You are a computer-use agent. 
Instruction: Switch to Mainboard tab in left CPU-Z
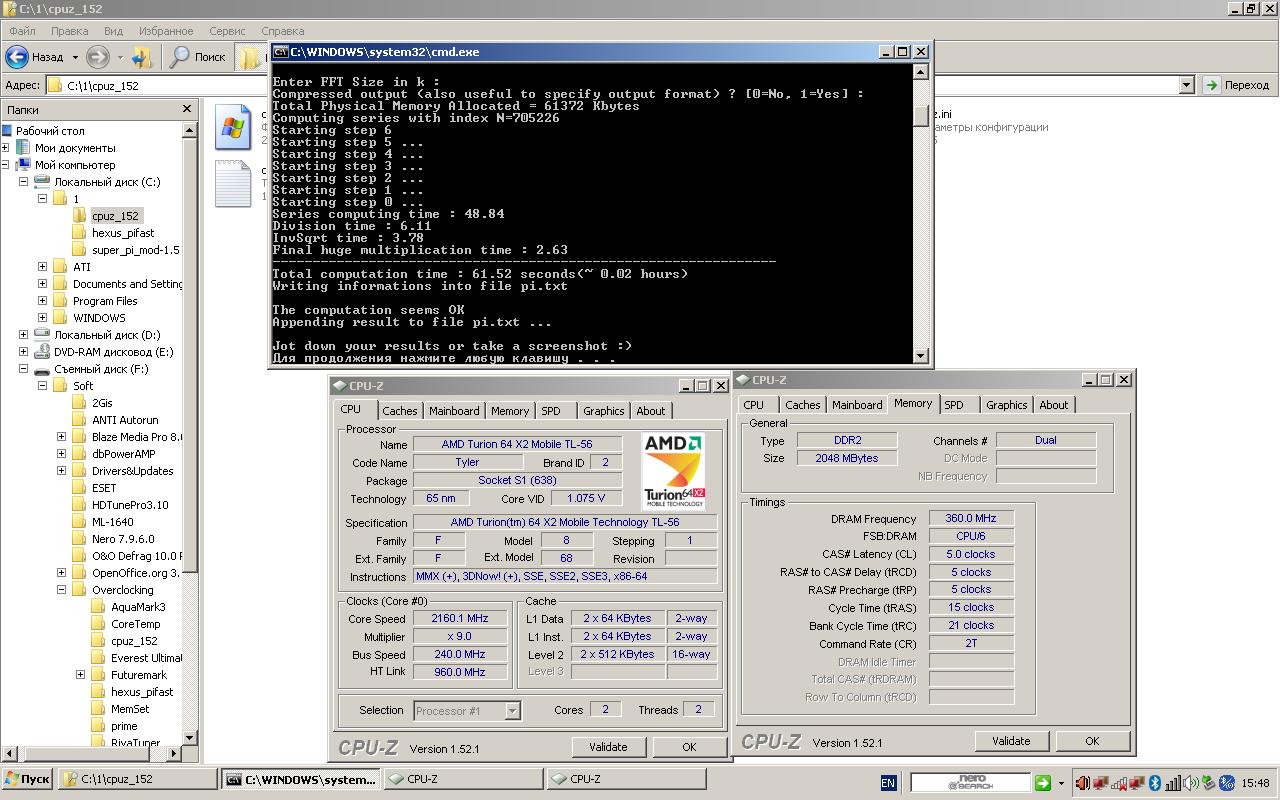coord(454,411)
